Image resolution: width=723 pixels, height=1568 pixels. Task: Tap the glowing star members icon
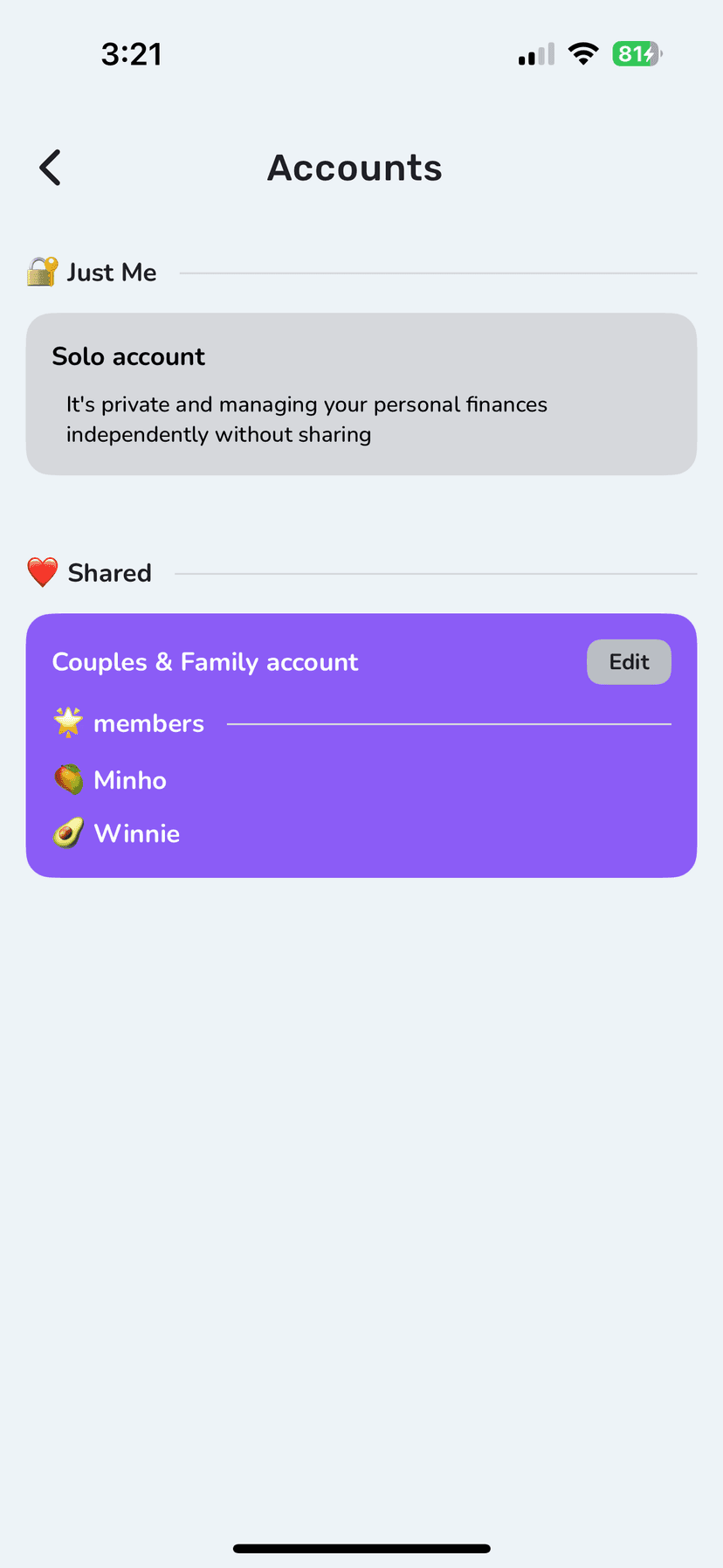(68, 722)
